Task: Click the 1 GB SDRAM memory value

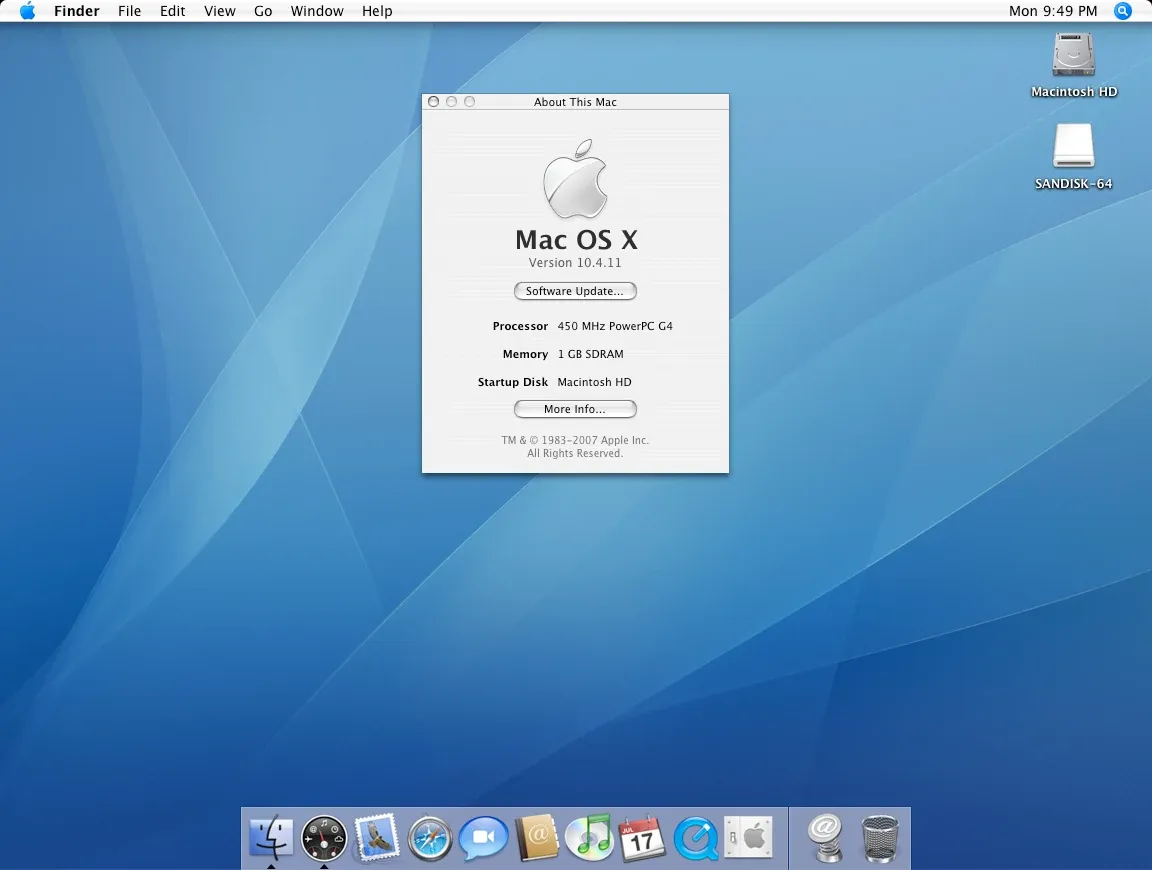Action: tap(591, 354)
